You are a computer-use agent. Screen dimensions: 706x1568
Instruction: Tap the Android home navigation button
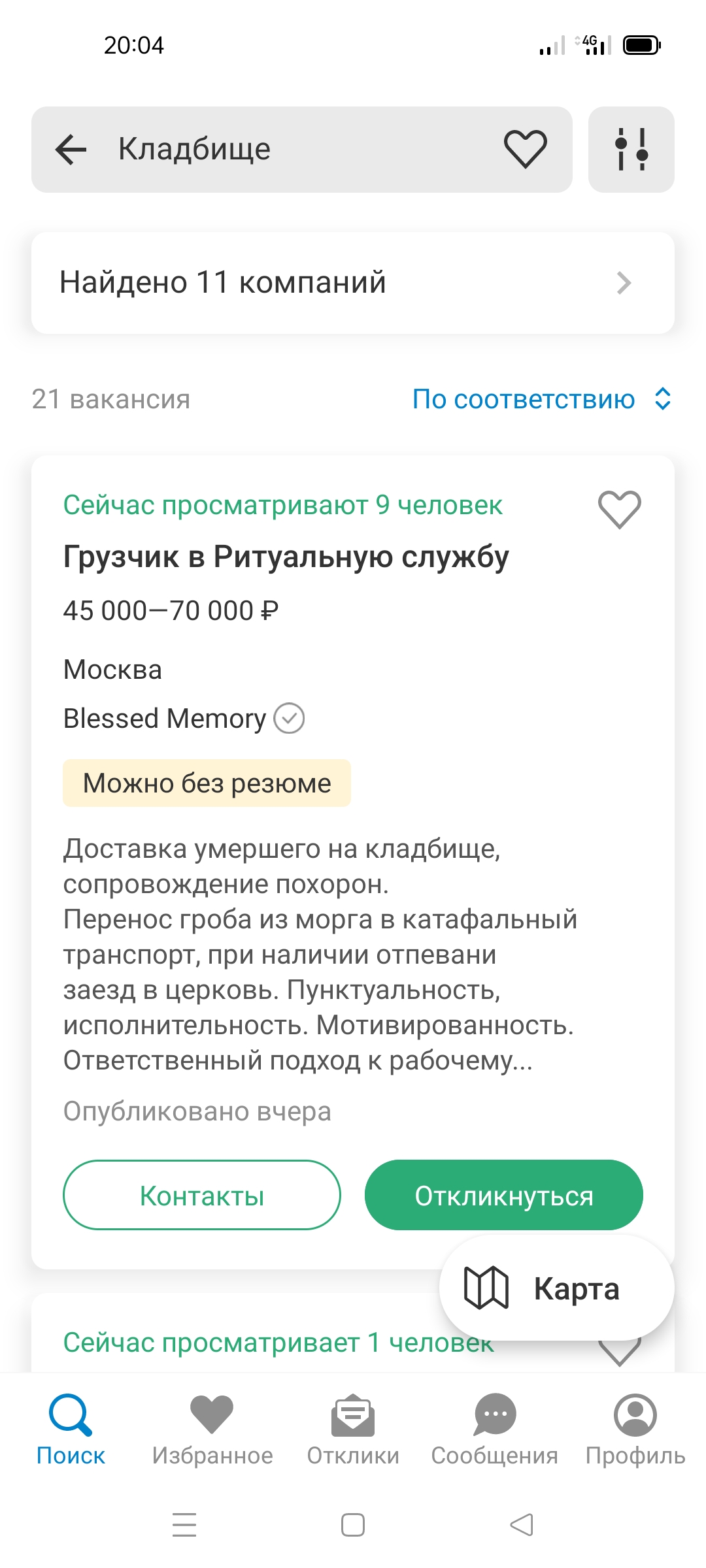coord(353,1525)
